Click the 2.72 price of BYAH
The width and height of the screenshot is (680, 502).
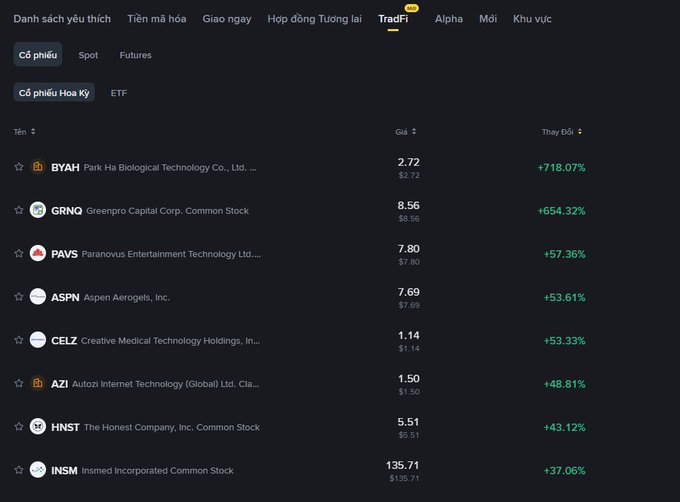point(409,162)
